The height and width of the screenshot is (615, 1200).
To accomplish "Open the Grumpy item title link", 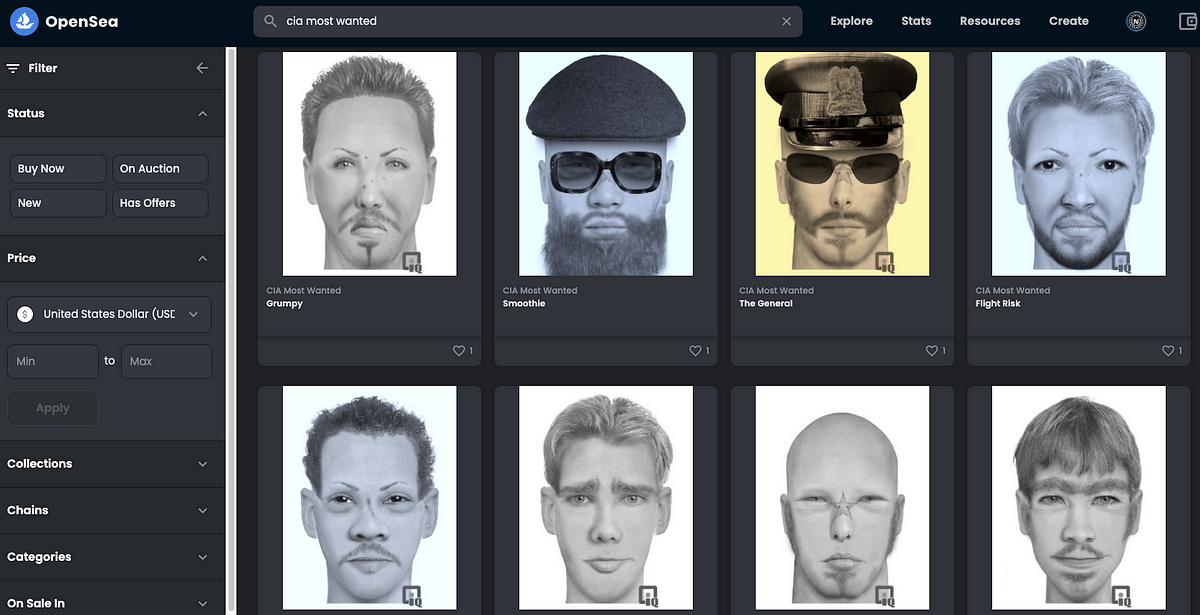I will [x=284, y=303].
